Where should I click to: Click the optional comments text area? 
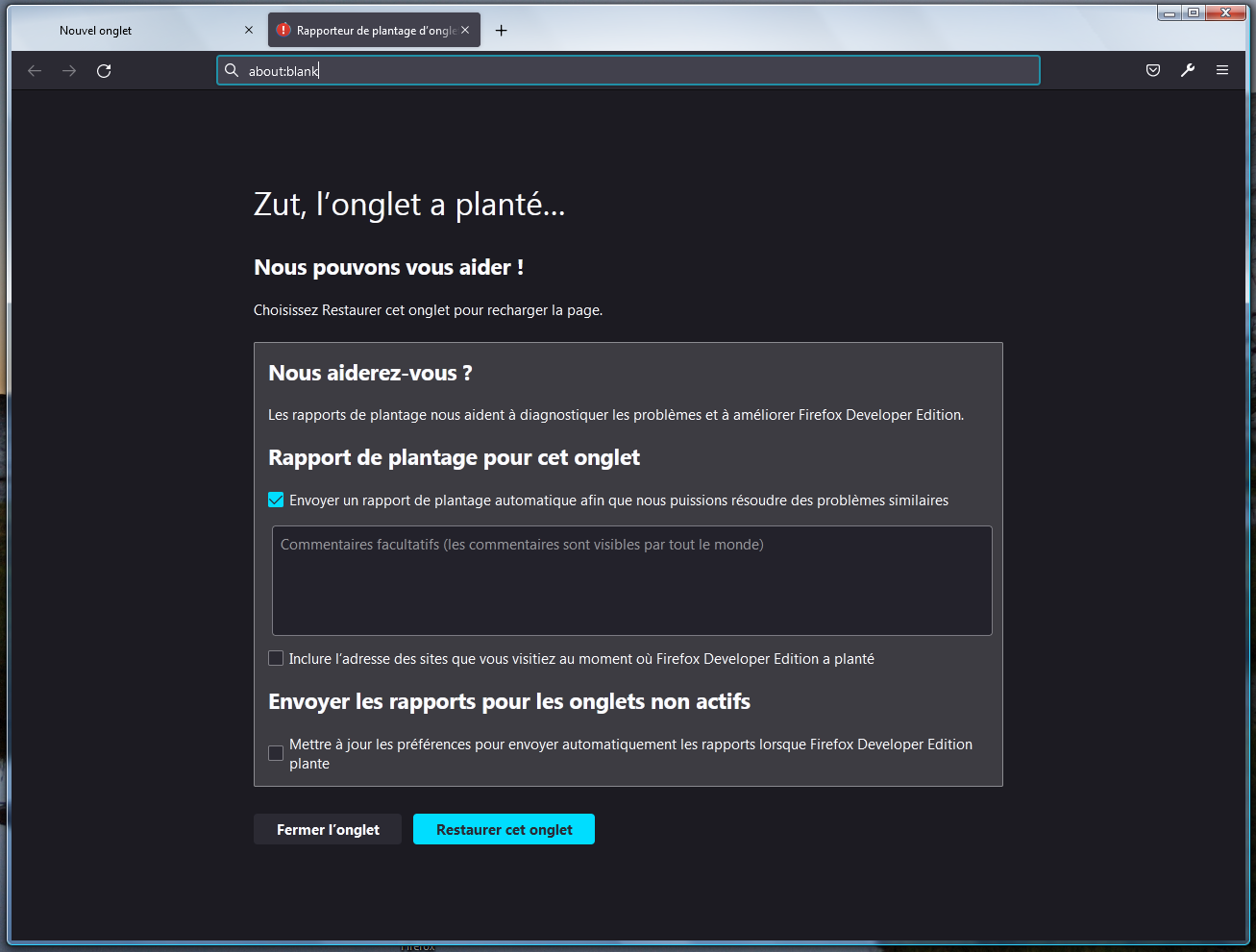click(x=631, y=580)
